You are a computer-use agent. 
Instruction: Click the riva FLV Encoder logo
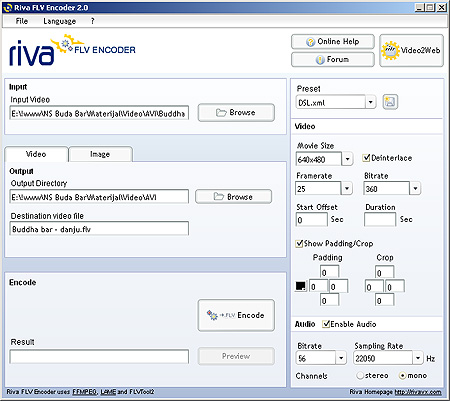click(x=72, y=50)
